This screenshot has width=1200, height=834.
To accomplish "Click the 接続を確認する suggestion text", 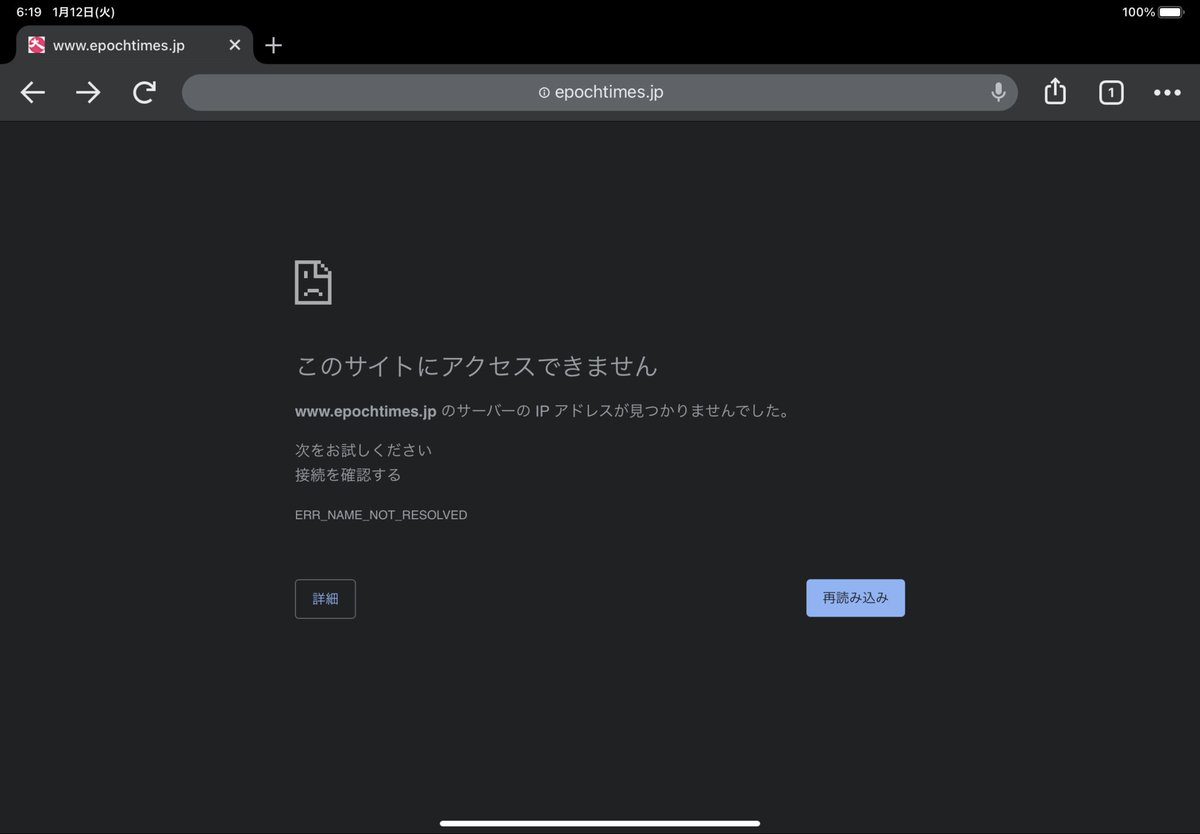I will pos(348,475).
